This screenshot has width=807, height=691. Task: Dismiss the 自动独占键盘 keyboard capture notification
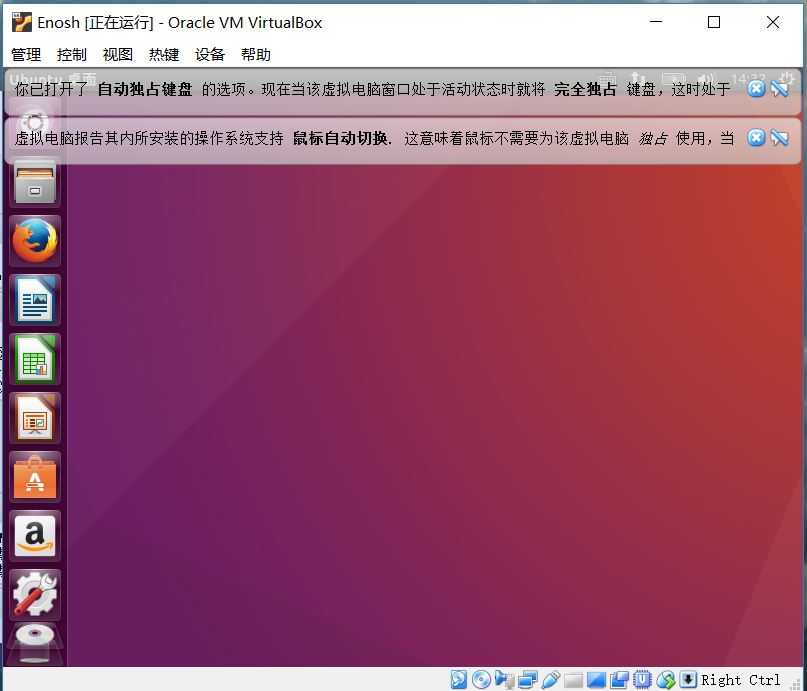(756, 89)
